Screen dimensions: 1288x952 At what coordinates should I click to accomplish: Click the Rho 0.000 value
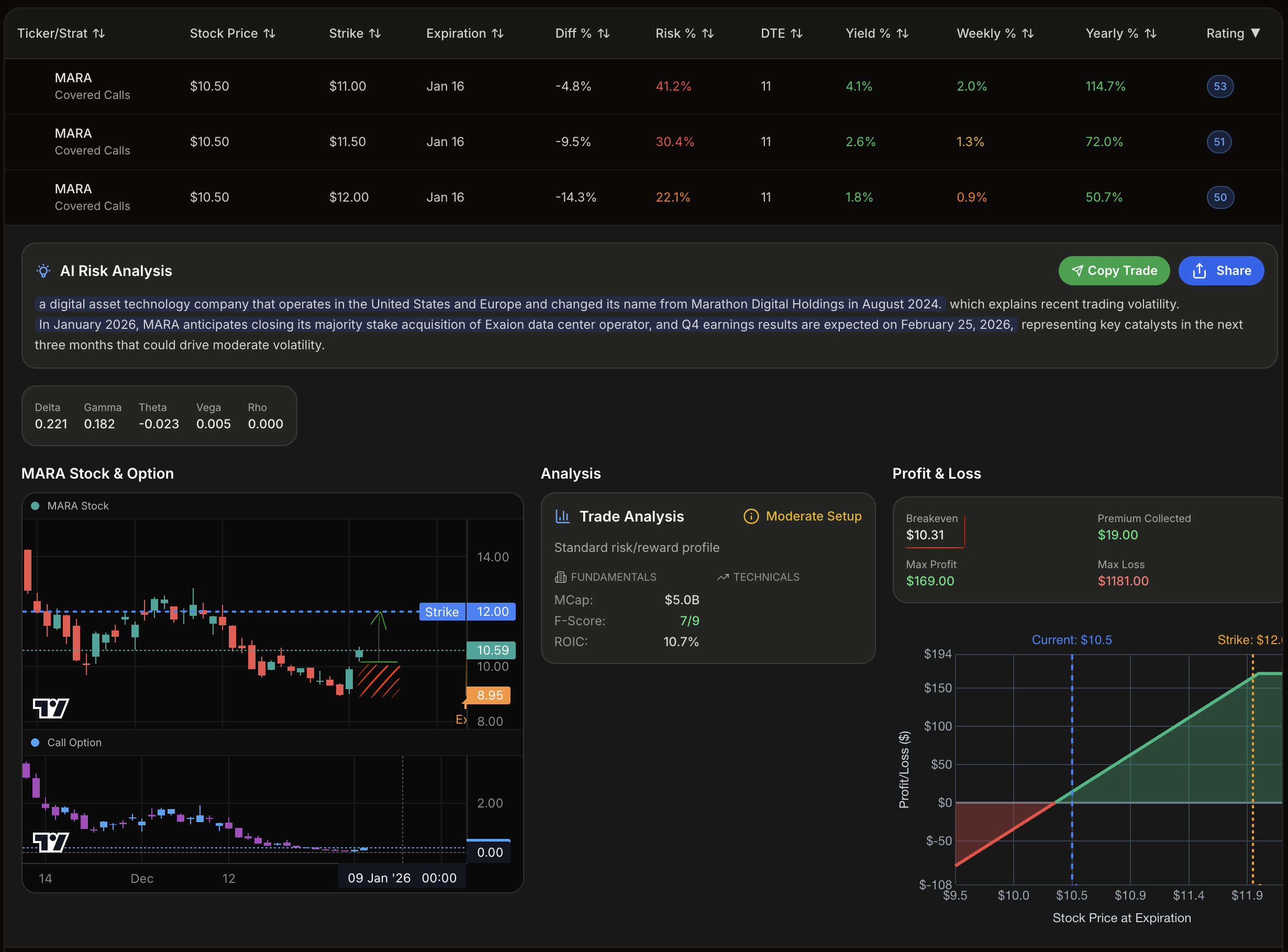click(x=265, y=424)
